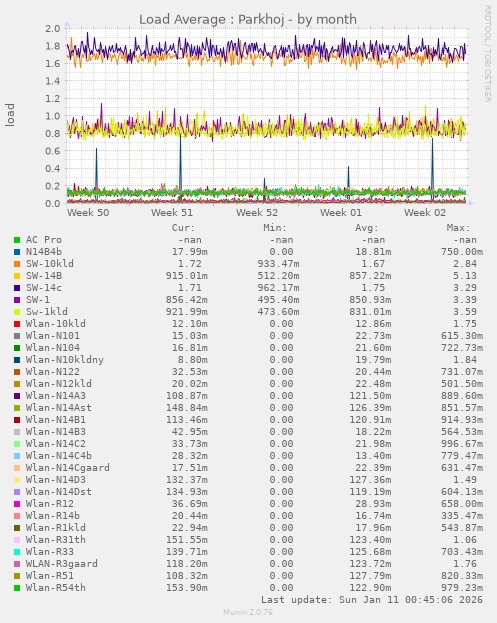Click the 2.0 y-axis tick label
The image size is (497, 623).
pos(52,29)
